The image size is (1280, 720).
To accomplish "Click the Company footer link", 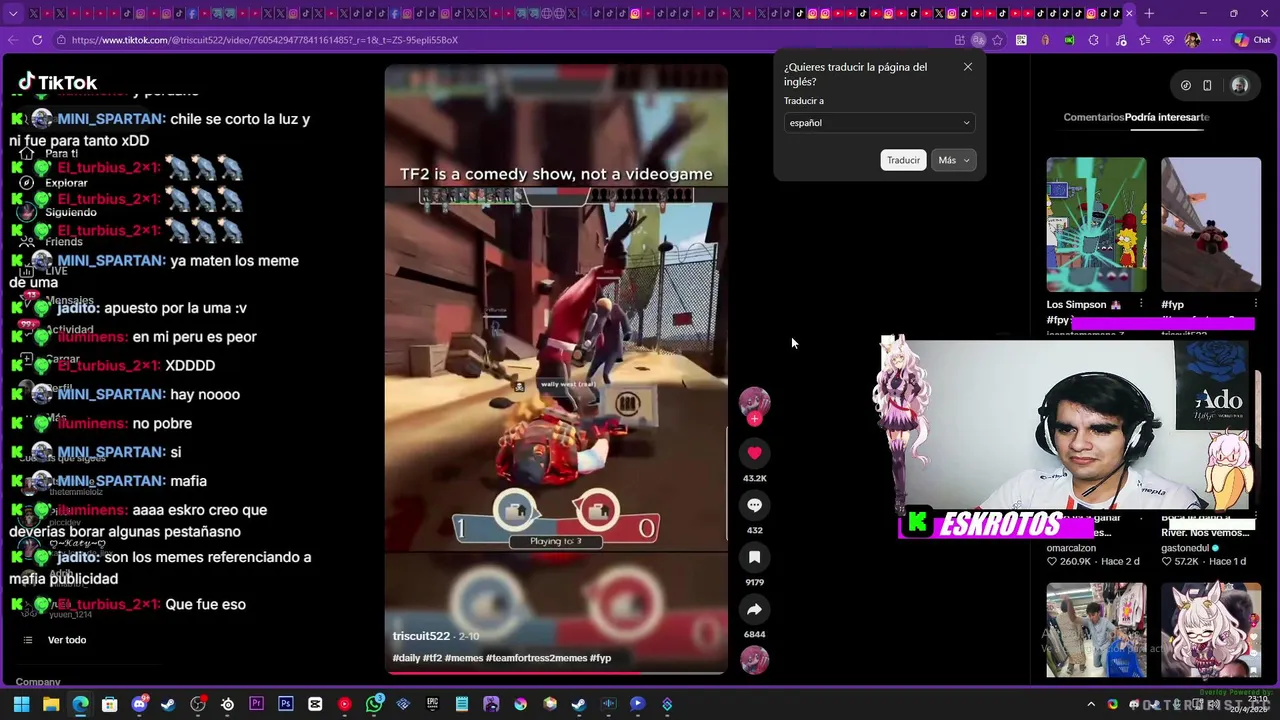I will (38, 682).
